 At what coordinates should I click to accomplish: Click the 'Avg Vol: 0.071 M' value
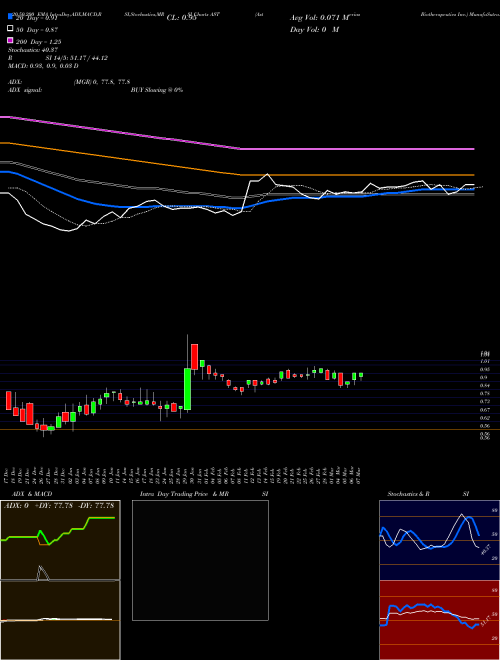(x=320, y=18)
